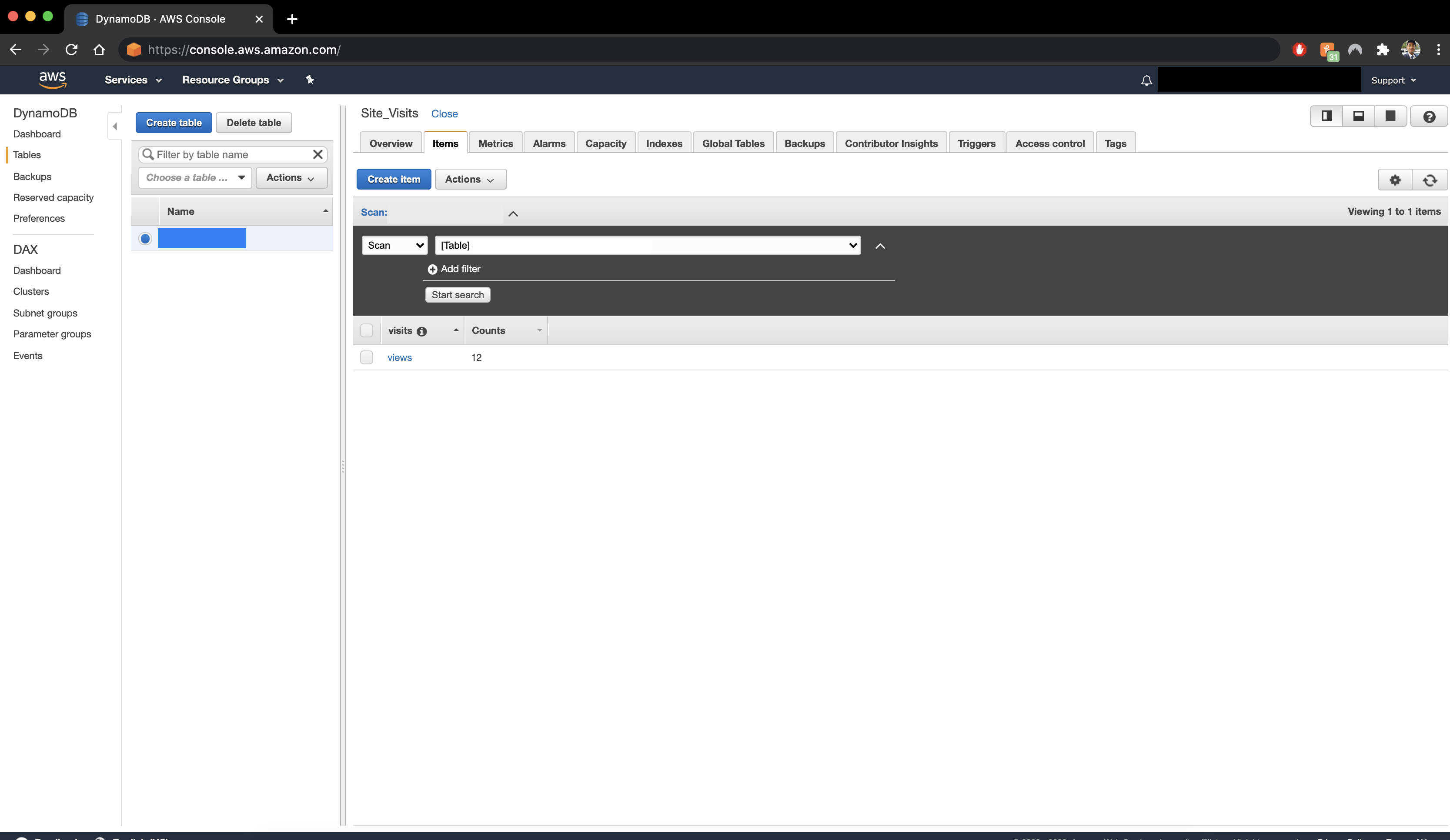
Task: Click the AWS logo home icon
Action: coord(52,80)
